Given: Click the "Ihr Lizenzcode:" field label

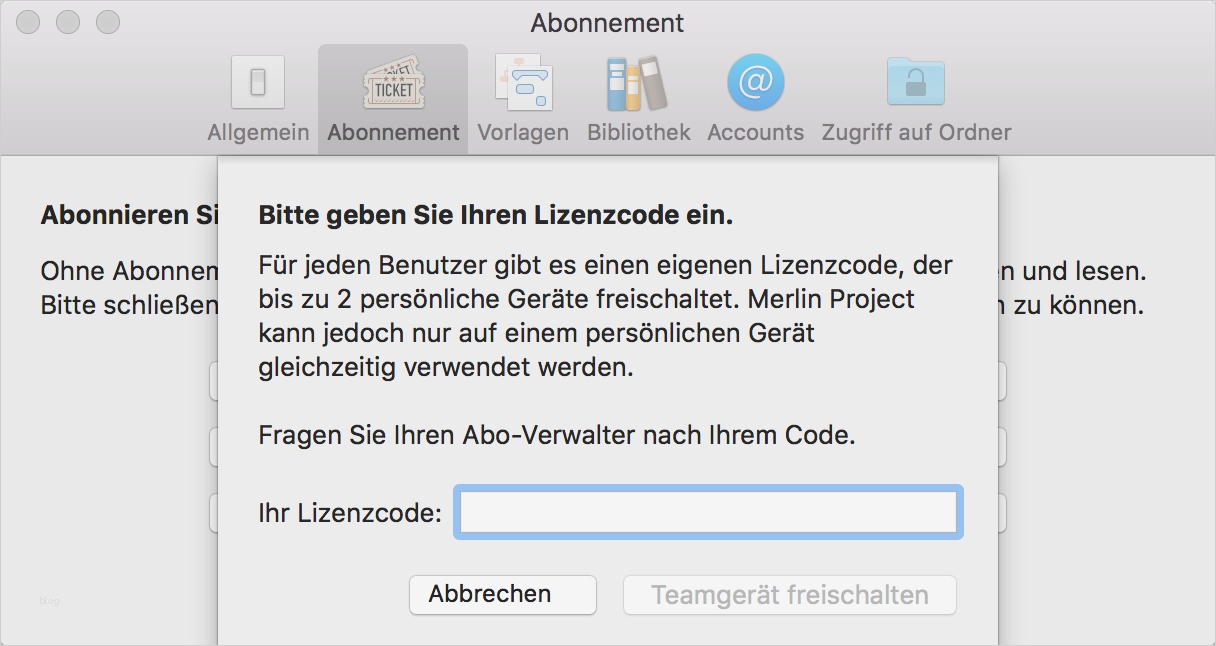Looking at the screenshot, I should coord(349,514).
